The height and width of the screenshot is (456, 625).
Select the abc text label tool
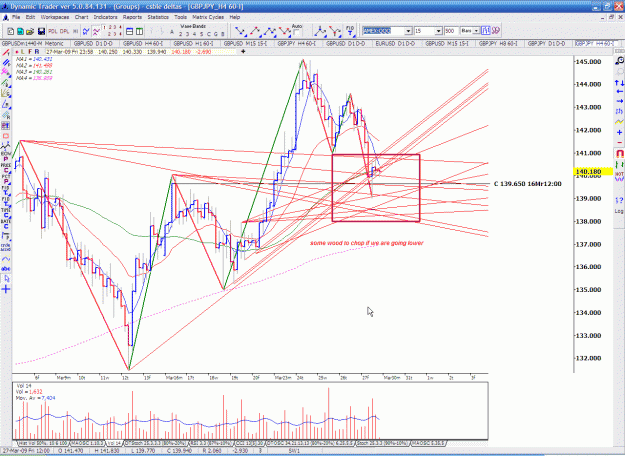[6, 269]
